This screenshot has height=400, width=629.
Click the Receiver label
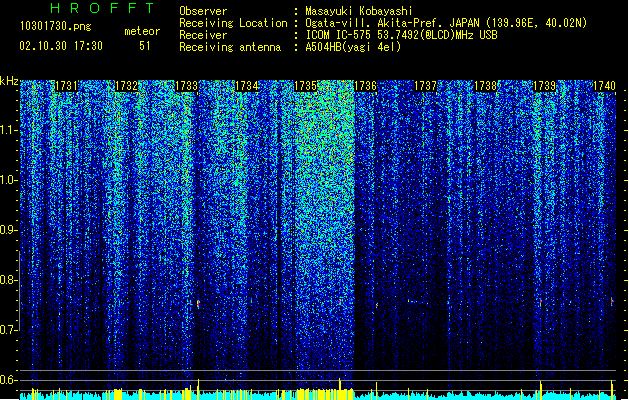coord(203,35)
